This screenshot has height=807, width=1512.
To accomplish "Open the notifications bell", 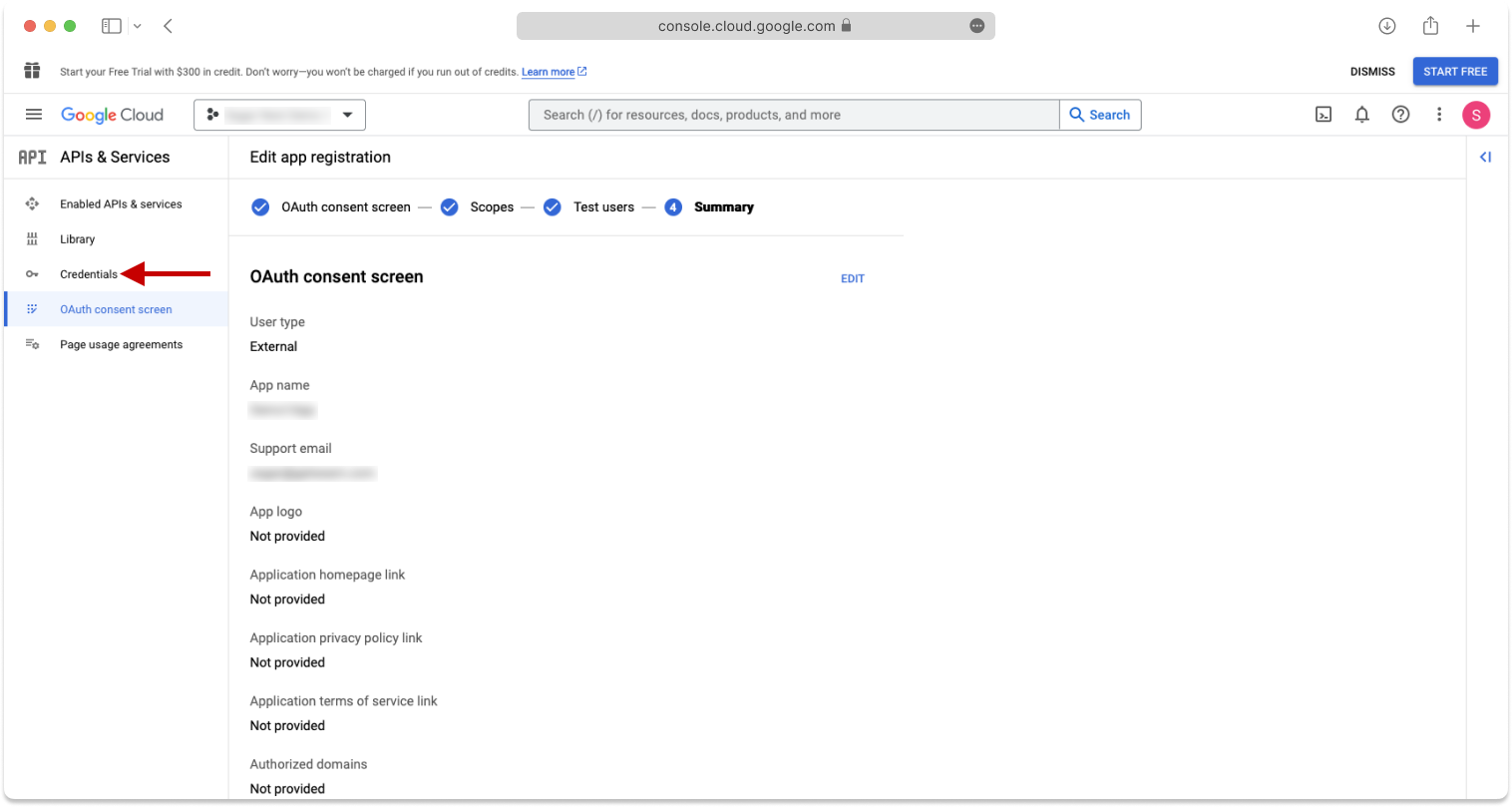I will point(1361,115).
